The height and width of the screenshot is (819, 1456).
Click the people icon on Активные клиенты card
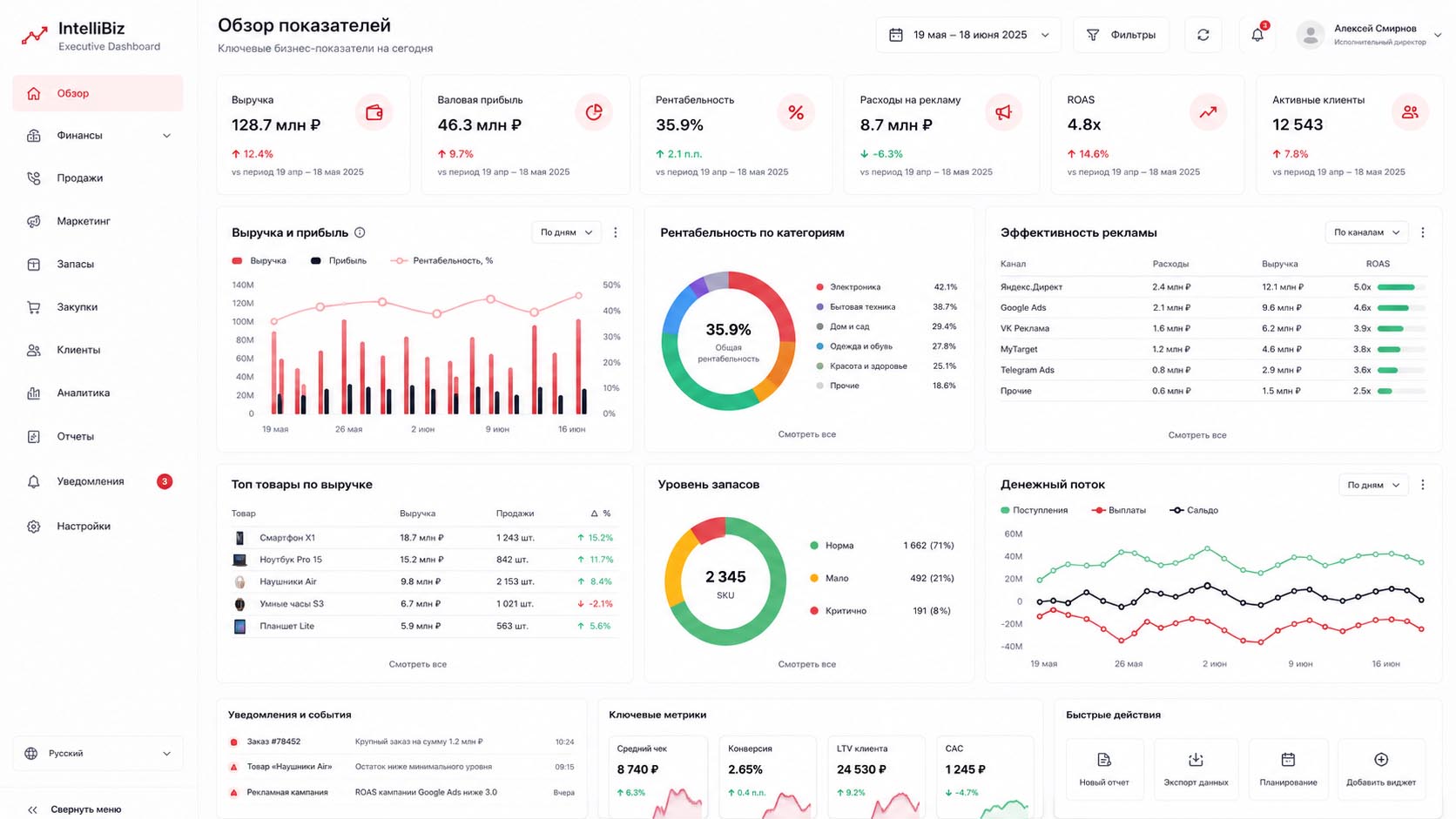pos(1410,112)
